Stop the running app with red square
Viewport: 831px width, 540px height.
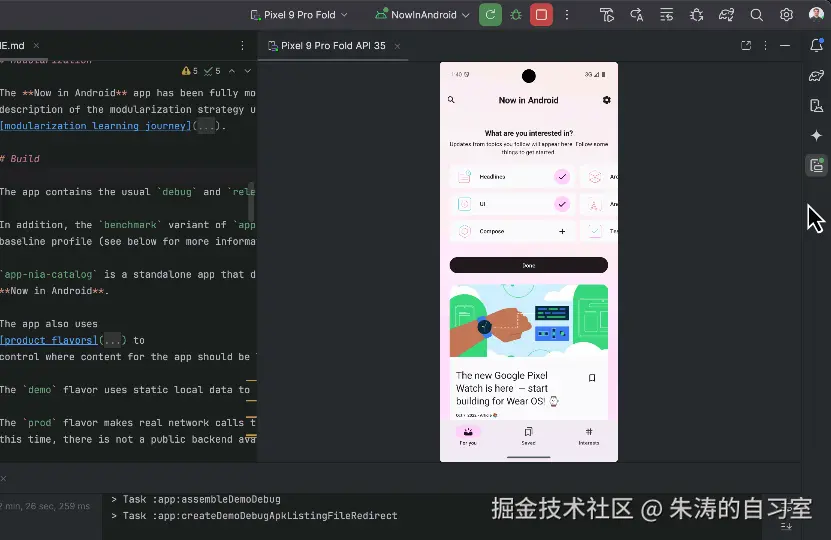point(541,15)
